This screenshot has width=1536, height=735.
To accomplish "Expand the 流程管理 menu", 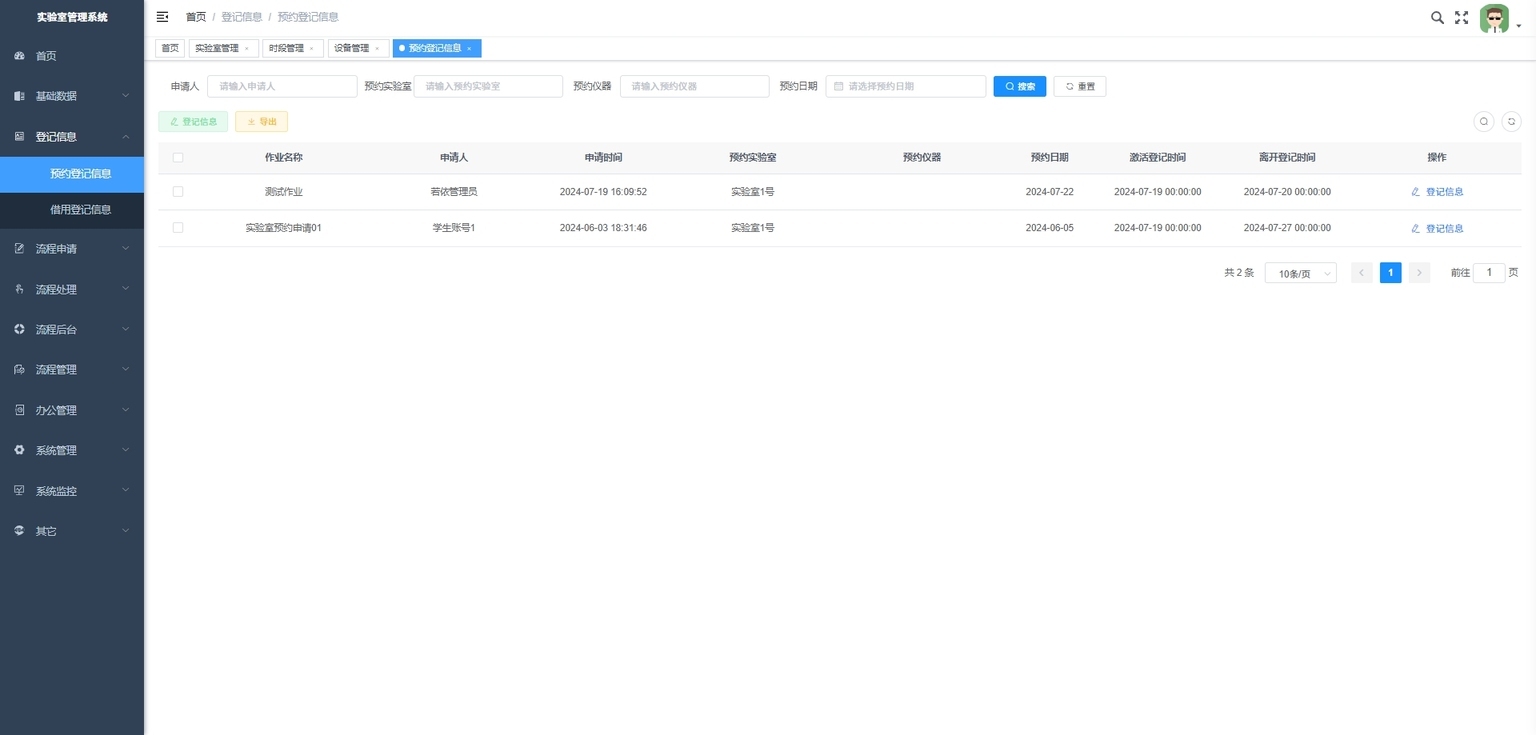I will point(72,370).
